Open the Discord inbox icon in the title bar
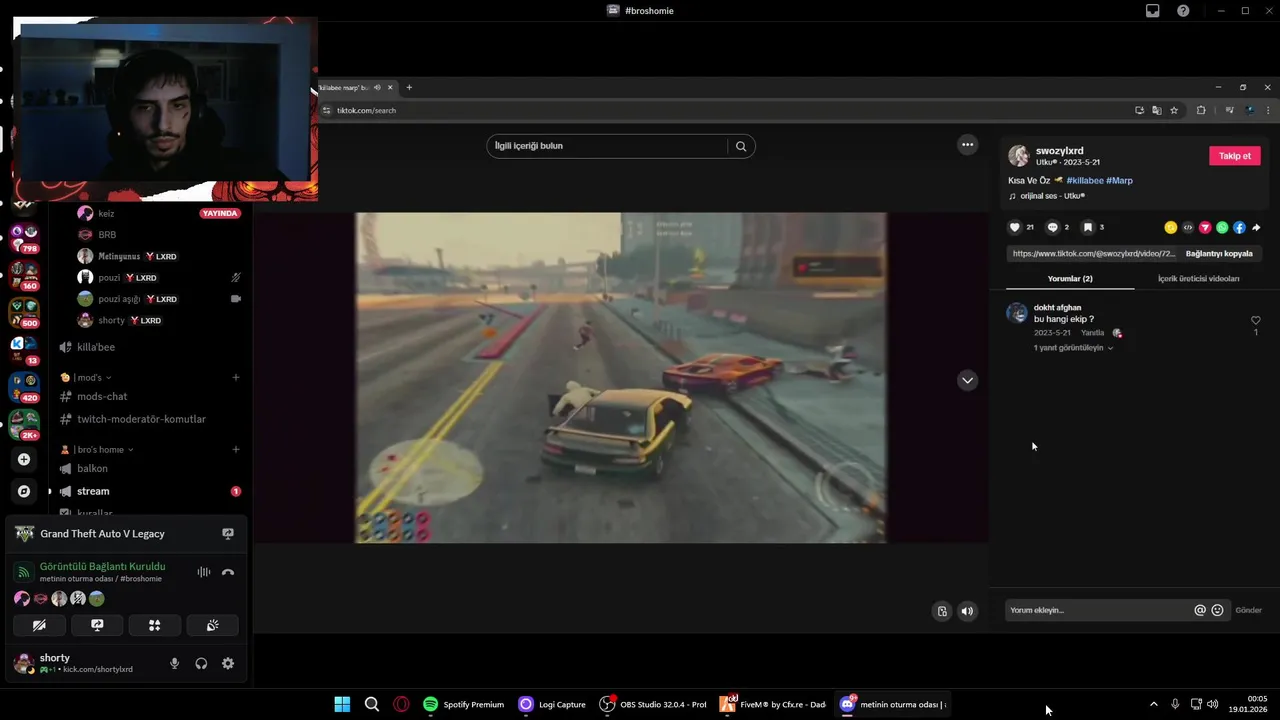1280x720 pixels. tap(1152, 10)
